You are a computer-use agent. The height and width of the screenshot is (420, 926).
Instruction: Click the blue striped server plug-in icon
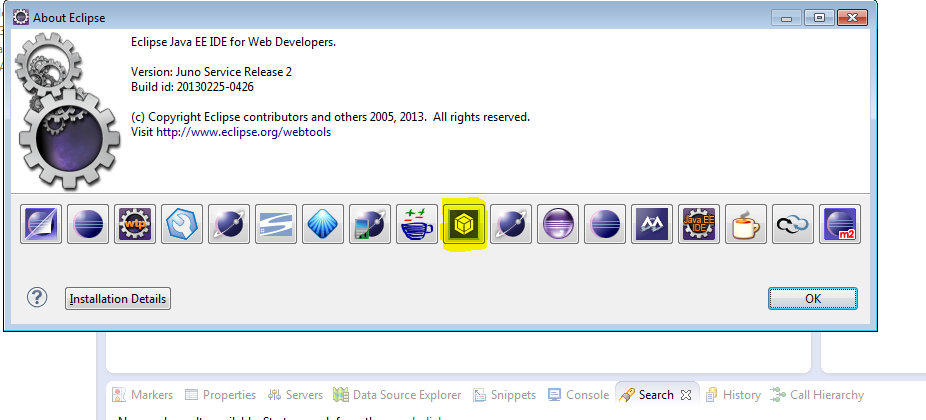[276, 224]
